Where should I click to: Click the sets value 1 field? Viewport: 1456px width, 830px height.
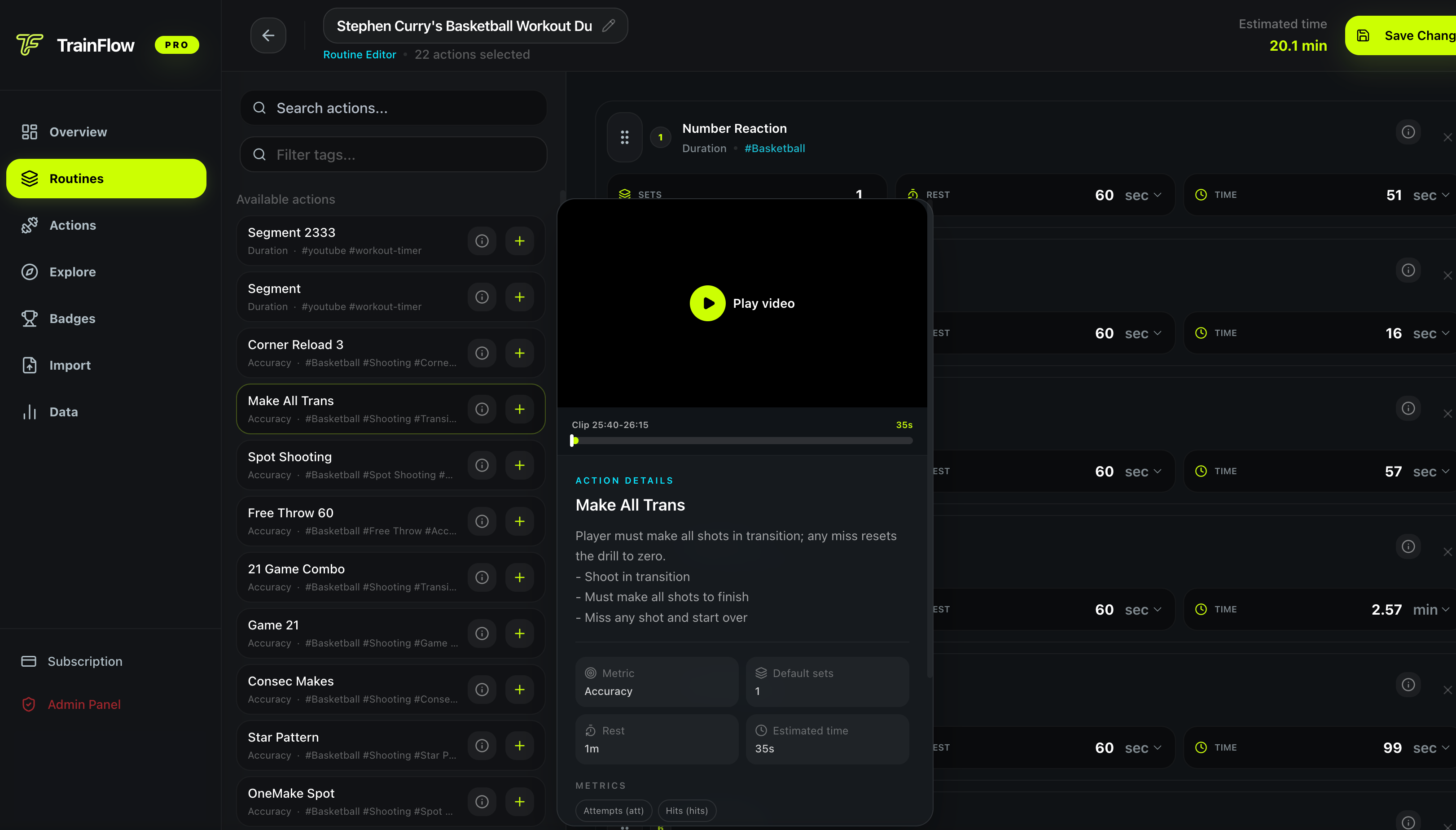coord(859,194)
